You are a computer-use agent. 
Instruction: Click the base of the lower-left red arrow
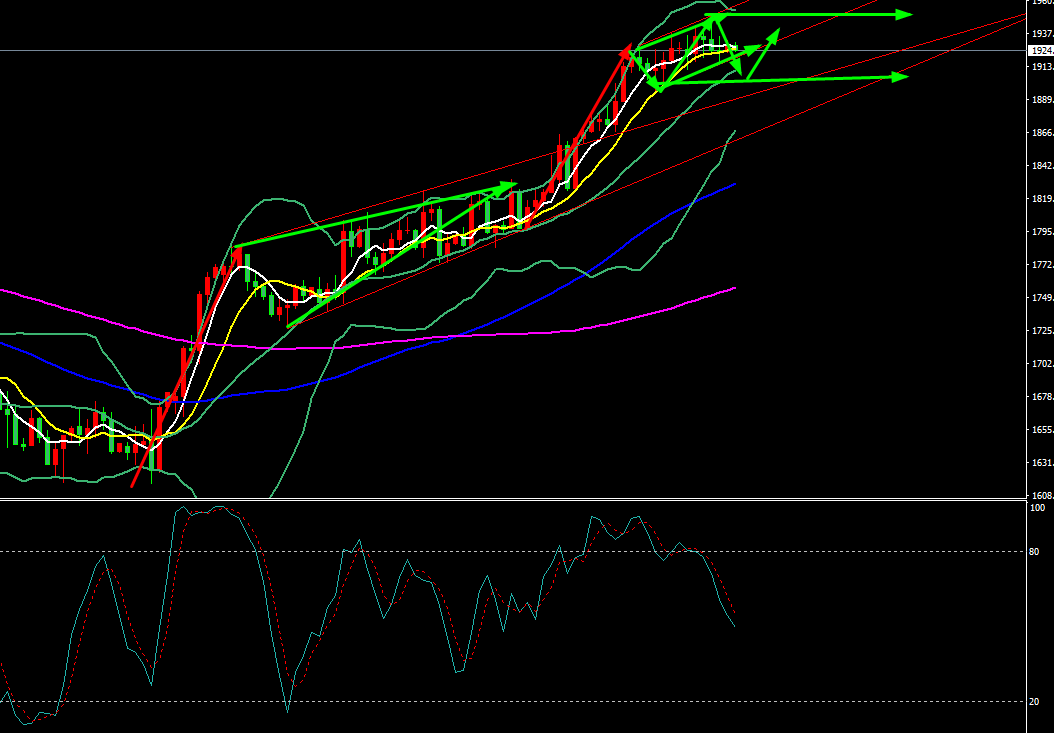(133, 486)
